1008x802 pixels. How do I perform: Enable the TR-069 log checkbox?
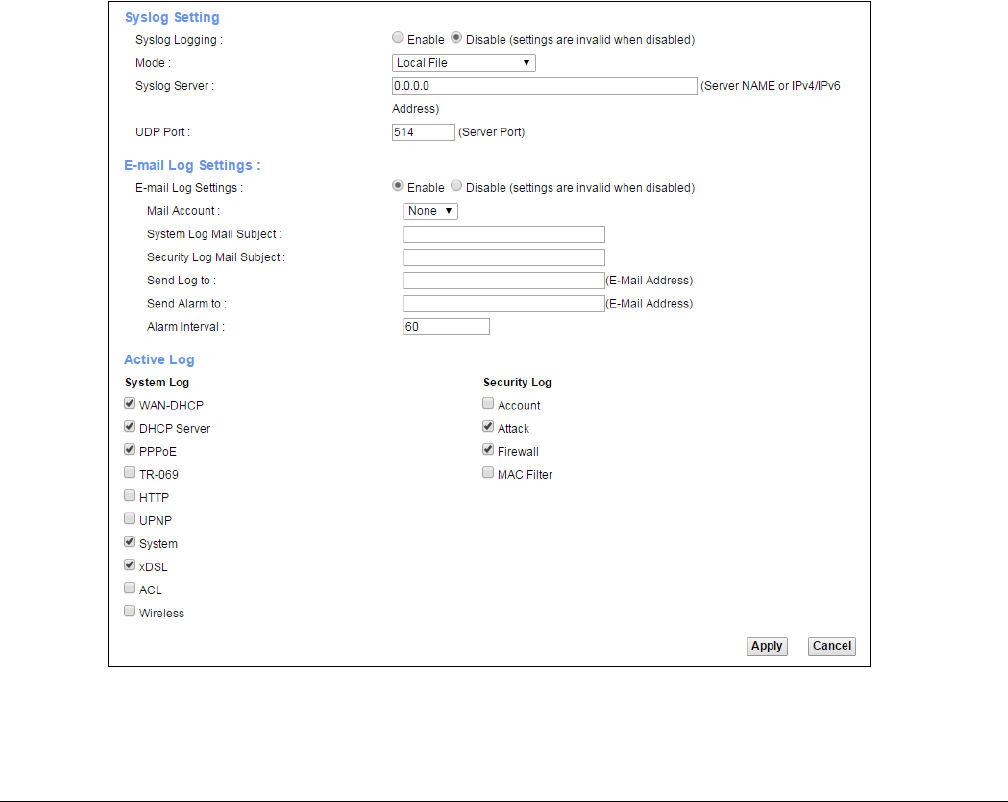point(130,473)
